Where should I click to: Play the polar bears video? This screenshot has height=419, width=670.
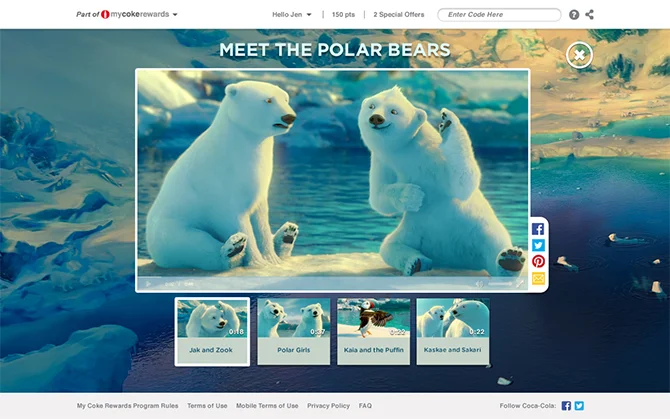tap(148, 284)
